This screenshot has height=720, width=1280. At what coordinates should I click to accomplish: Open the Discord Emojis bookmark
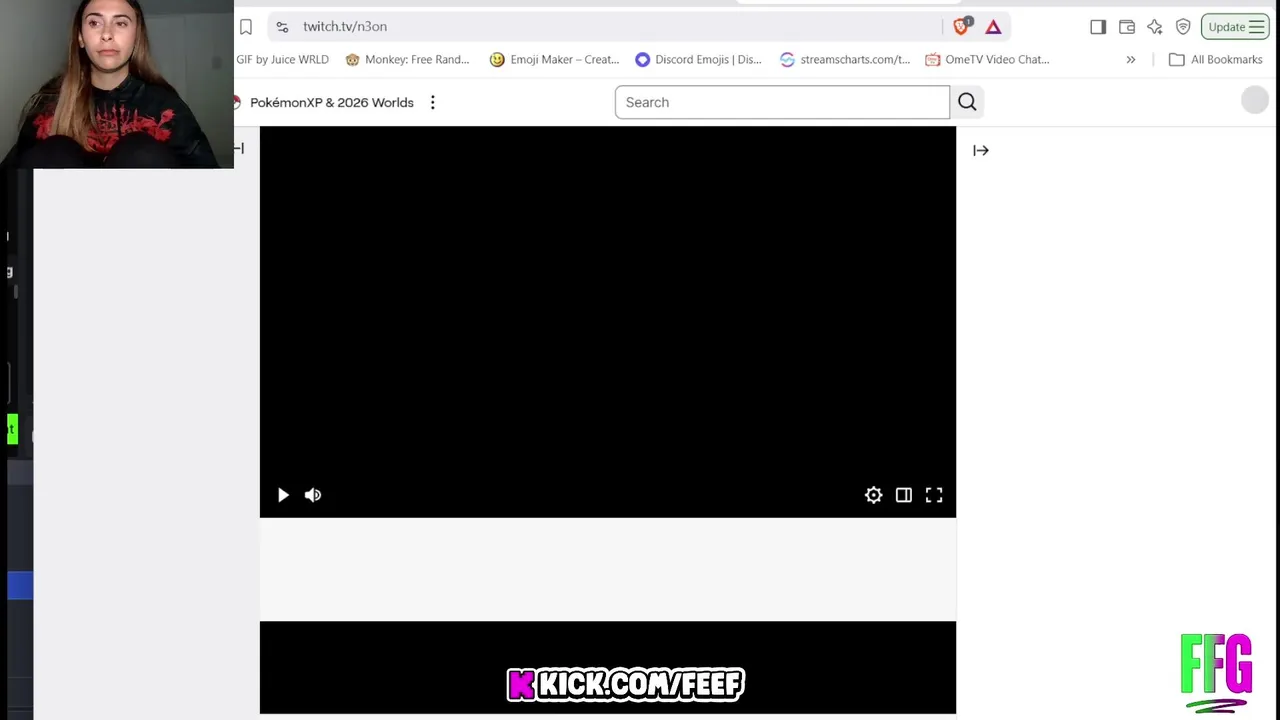(x=698, y=60)
